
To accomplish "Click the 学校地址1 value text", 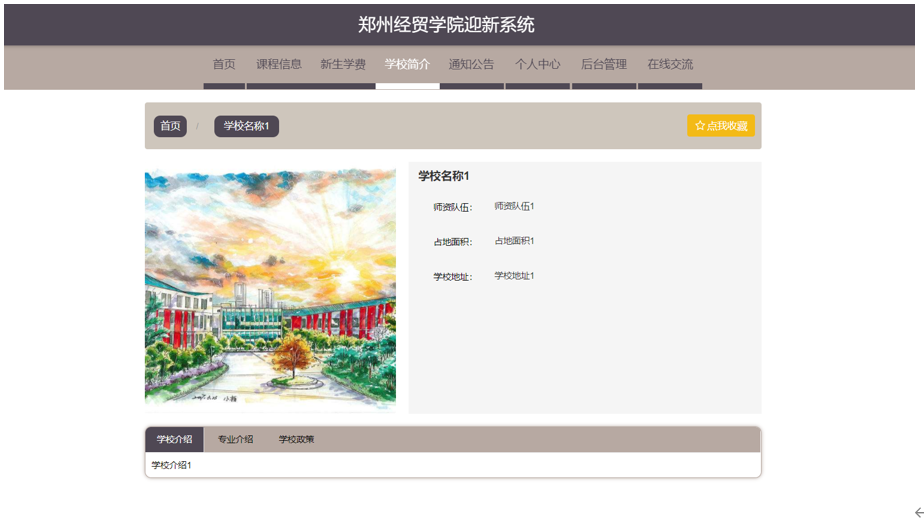I will click(514, 276).
